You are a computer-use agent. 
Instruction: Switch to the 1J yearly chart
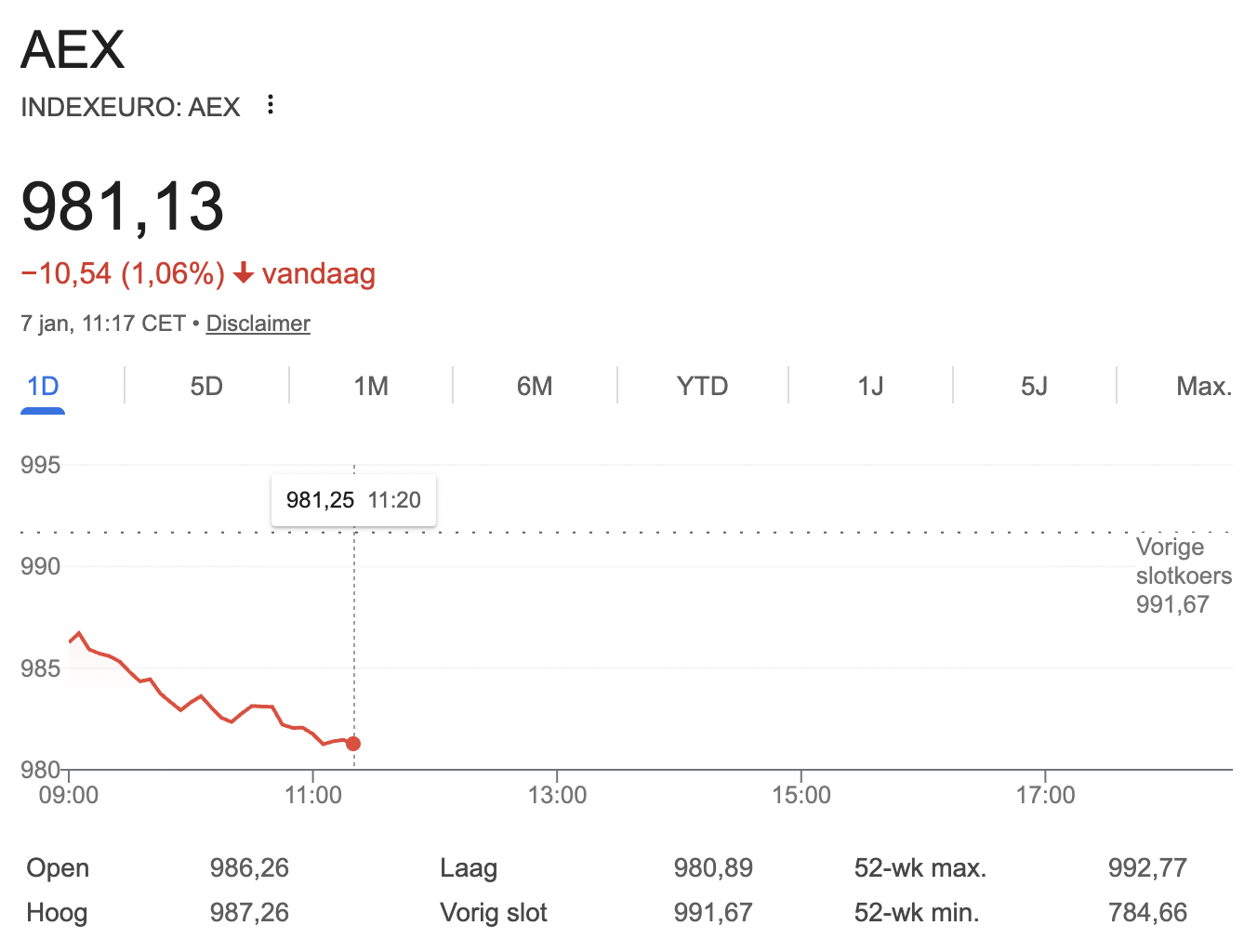870,385
